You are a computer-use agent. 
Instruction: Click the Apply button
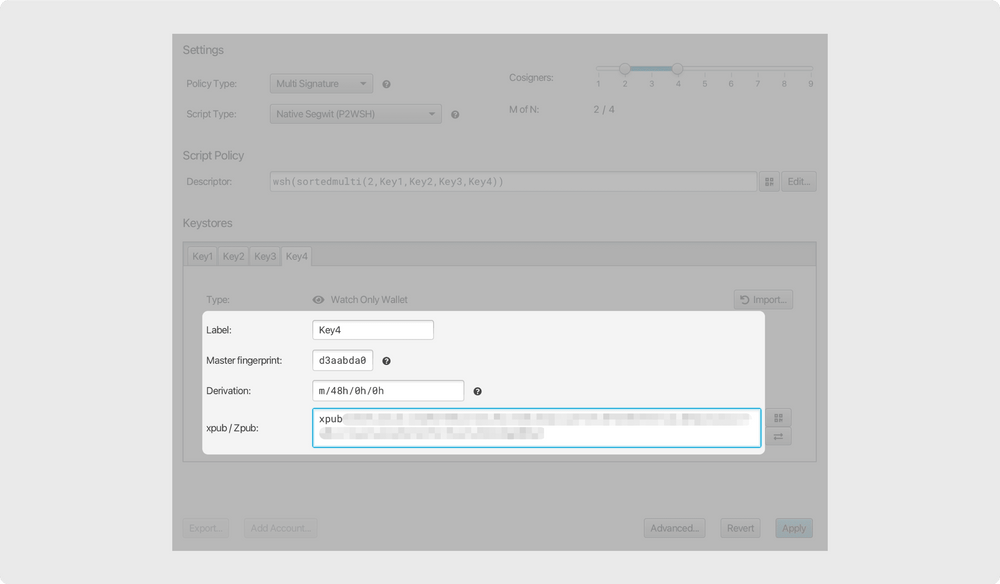pyautogui.click(x=793, y=528)
